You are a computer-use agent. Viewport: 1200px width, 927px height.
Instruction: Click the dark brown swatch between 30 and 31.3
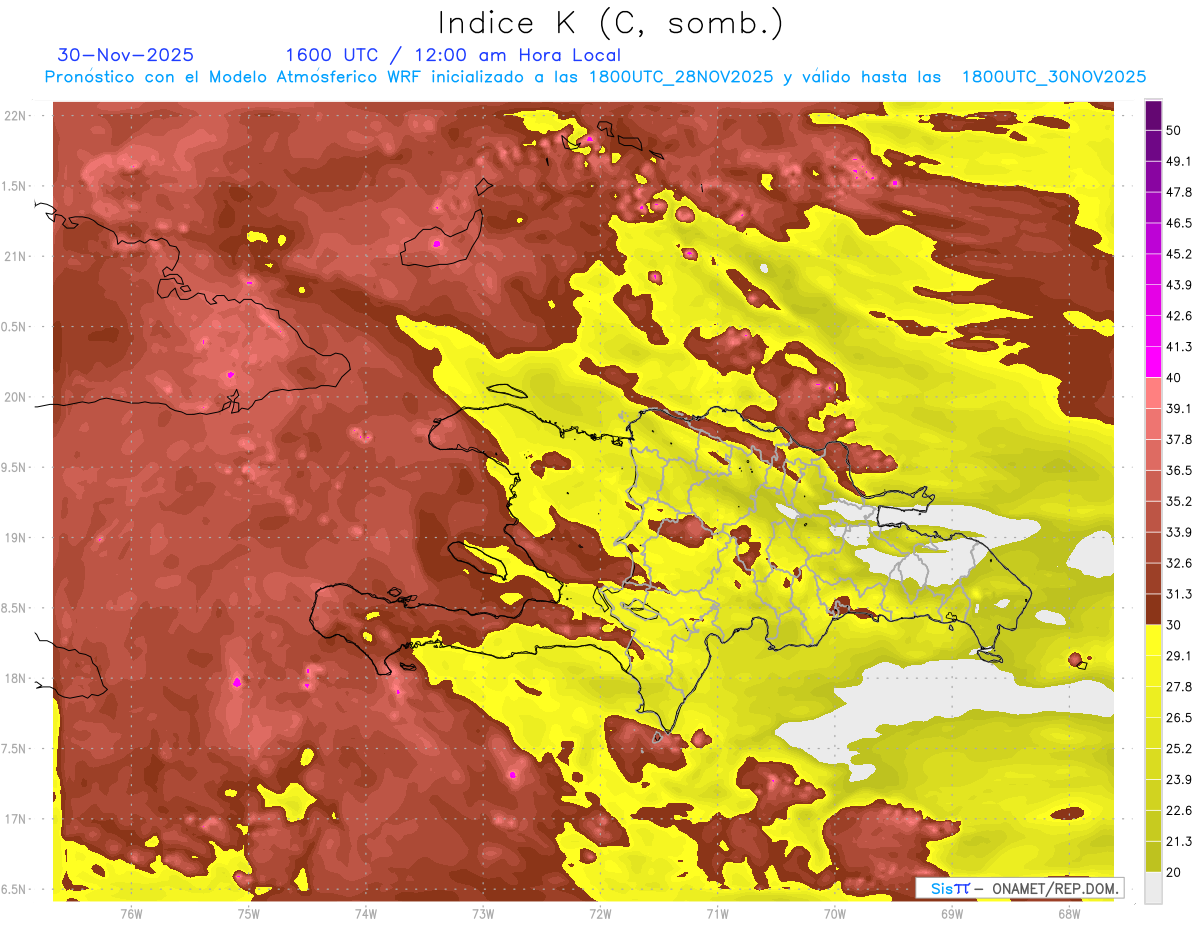pos(1153,609)
